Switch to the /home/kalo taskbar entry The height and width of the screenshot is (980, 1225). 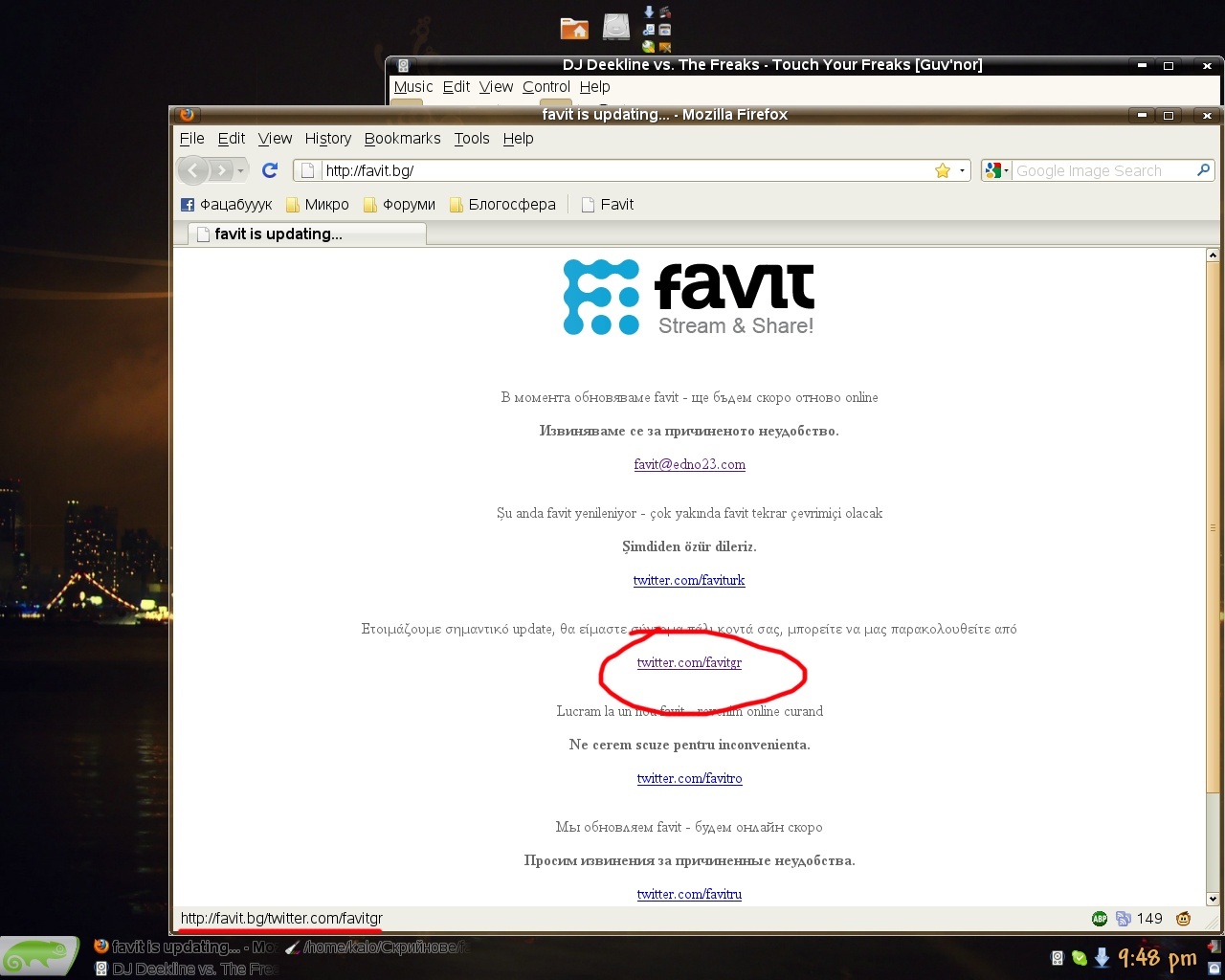[x=378, y=947]
